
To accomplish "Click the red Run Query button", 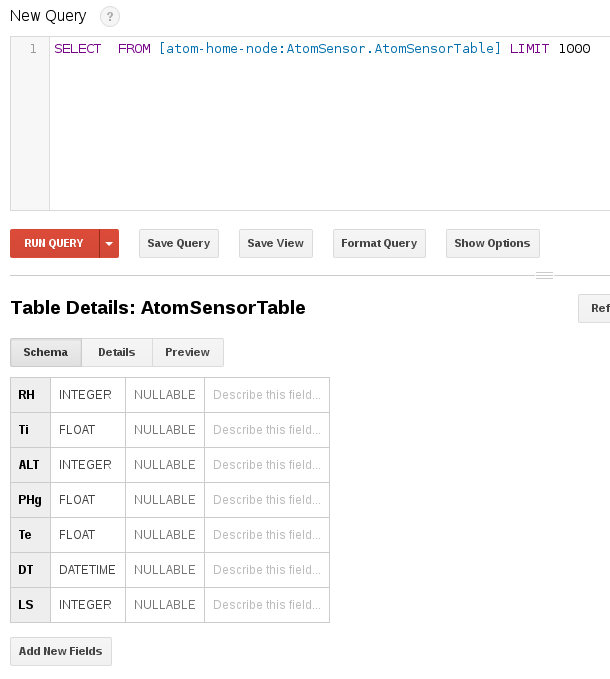I will 54,244.
